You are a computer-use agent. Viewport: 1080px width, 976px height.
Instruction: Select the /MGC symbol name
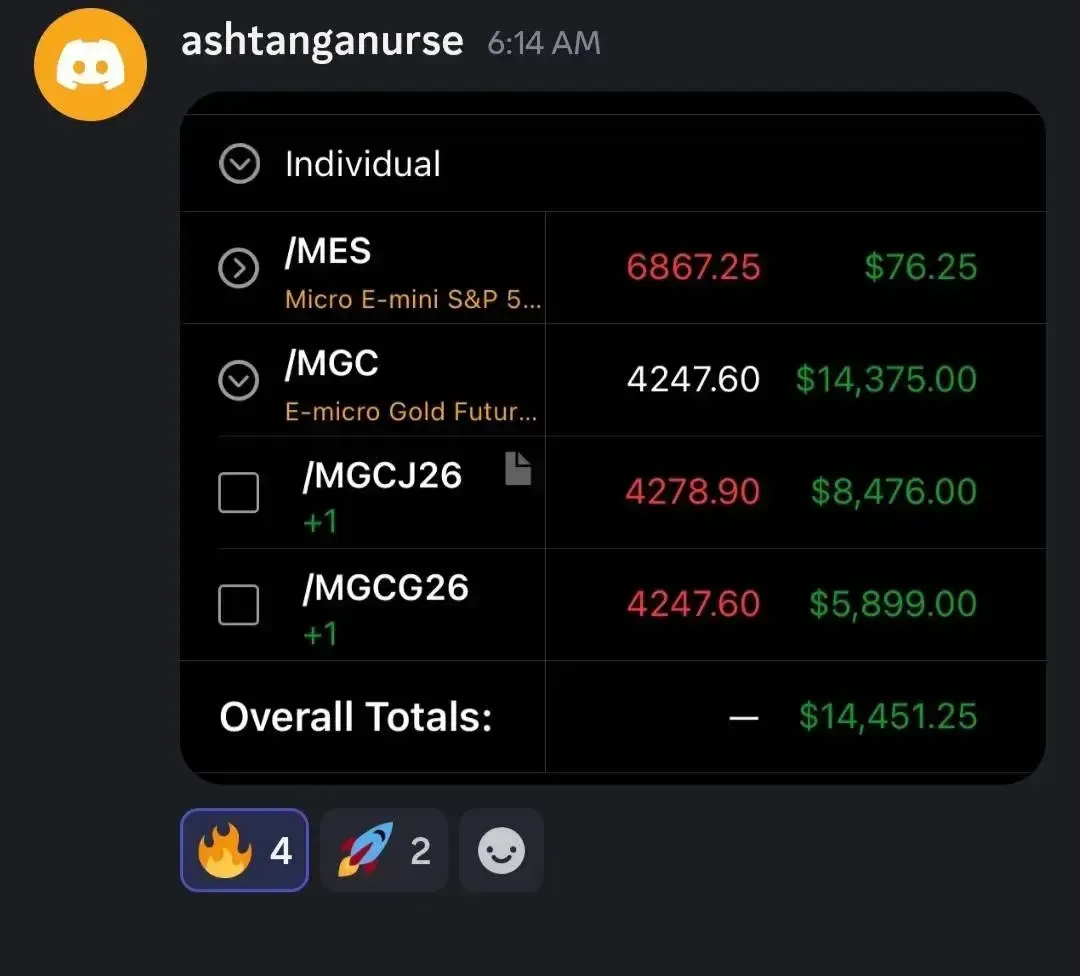[x=331, y=363]
